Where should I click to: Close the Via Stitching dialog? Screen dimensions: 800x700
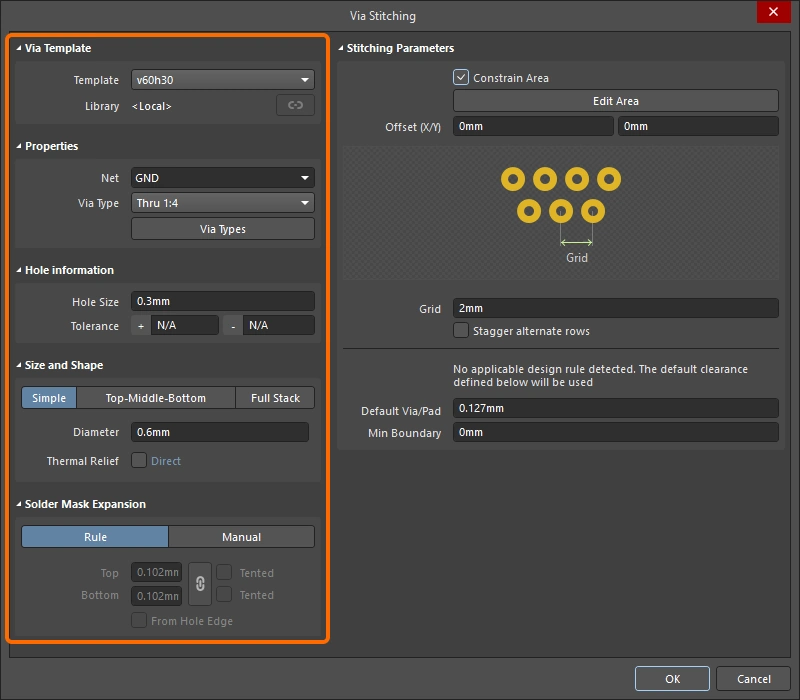click(x=773, y=14)
